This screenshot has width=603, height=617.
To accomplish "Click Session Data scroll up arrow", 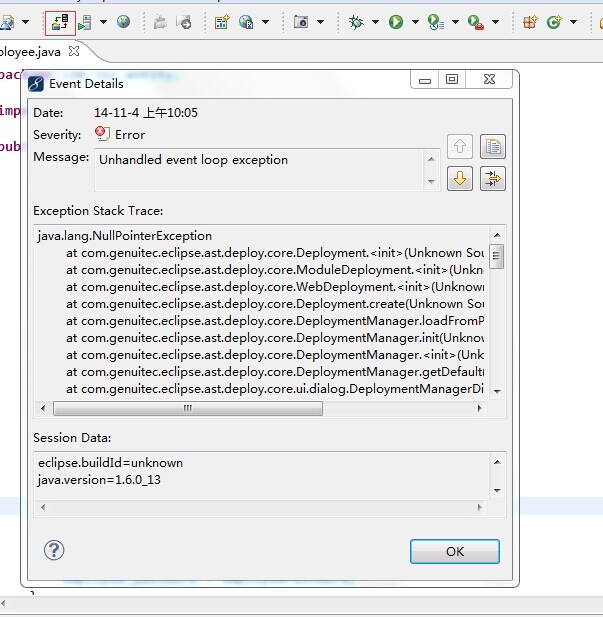I will (x=497, y=462).
